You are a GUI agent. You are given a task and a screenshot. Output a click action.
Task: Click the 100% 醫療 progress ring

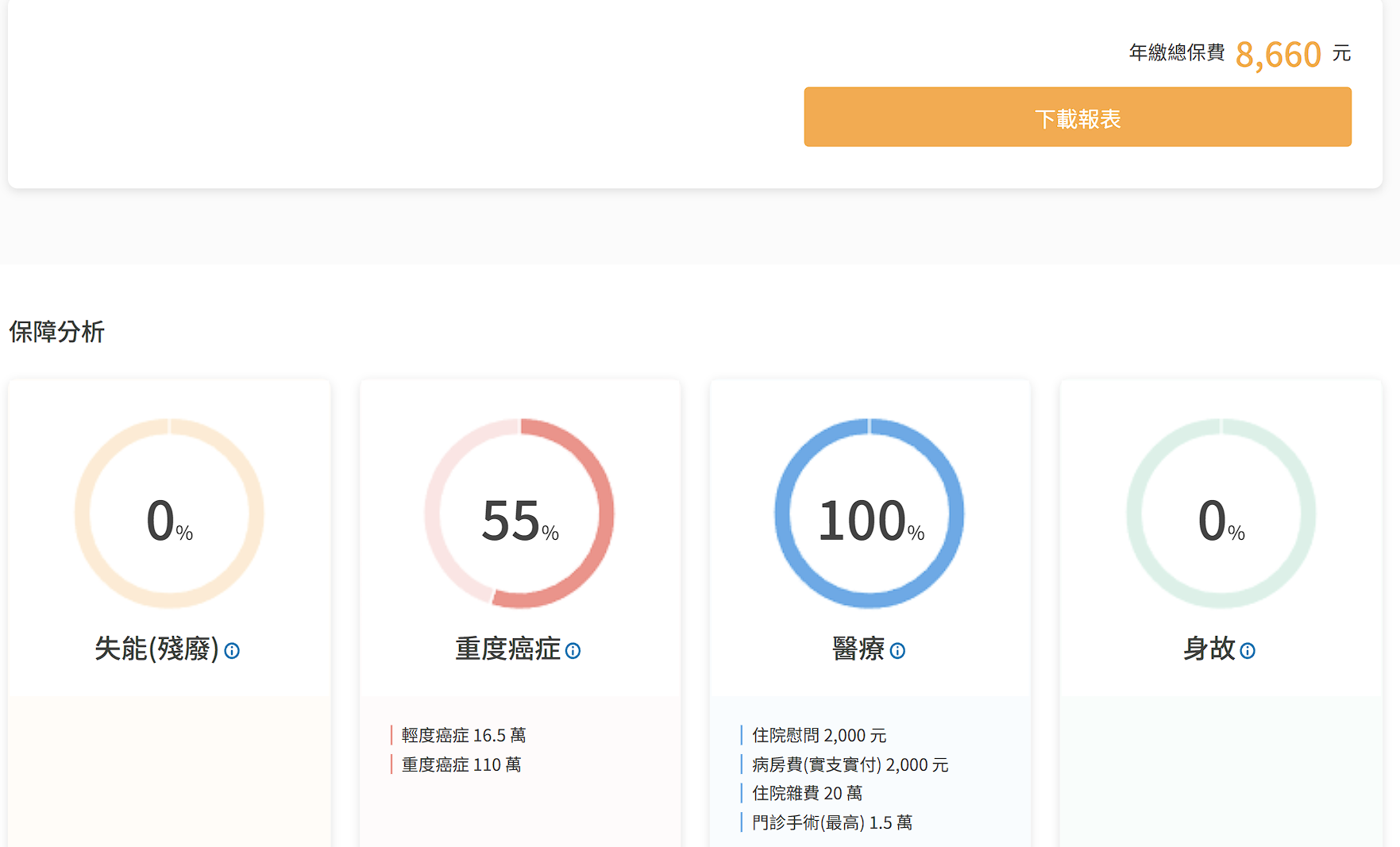click(x=870, y=514)
